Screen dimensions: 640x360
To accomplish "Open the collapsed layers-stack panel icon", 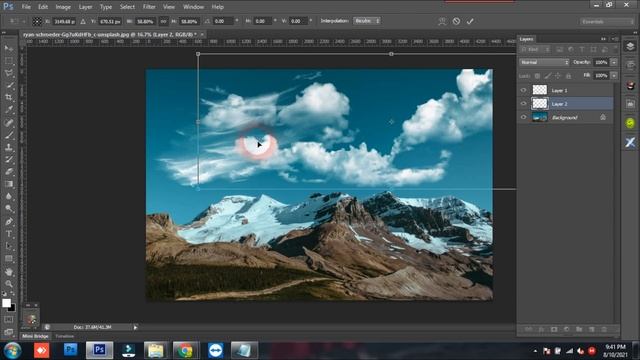I will pyautogui.click(x=630, y=47).
